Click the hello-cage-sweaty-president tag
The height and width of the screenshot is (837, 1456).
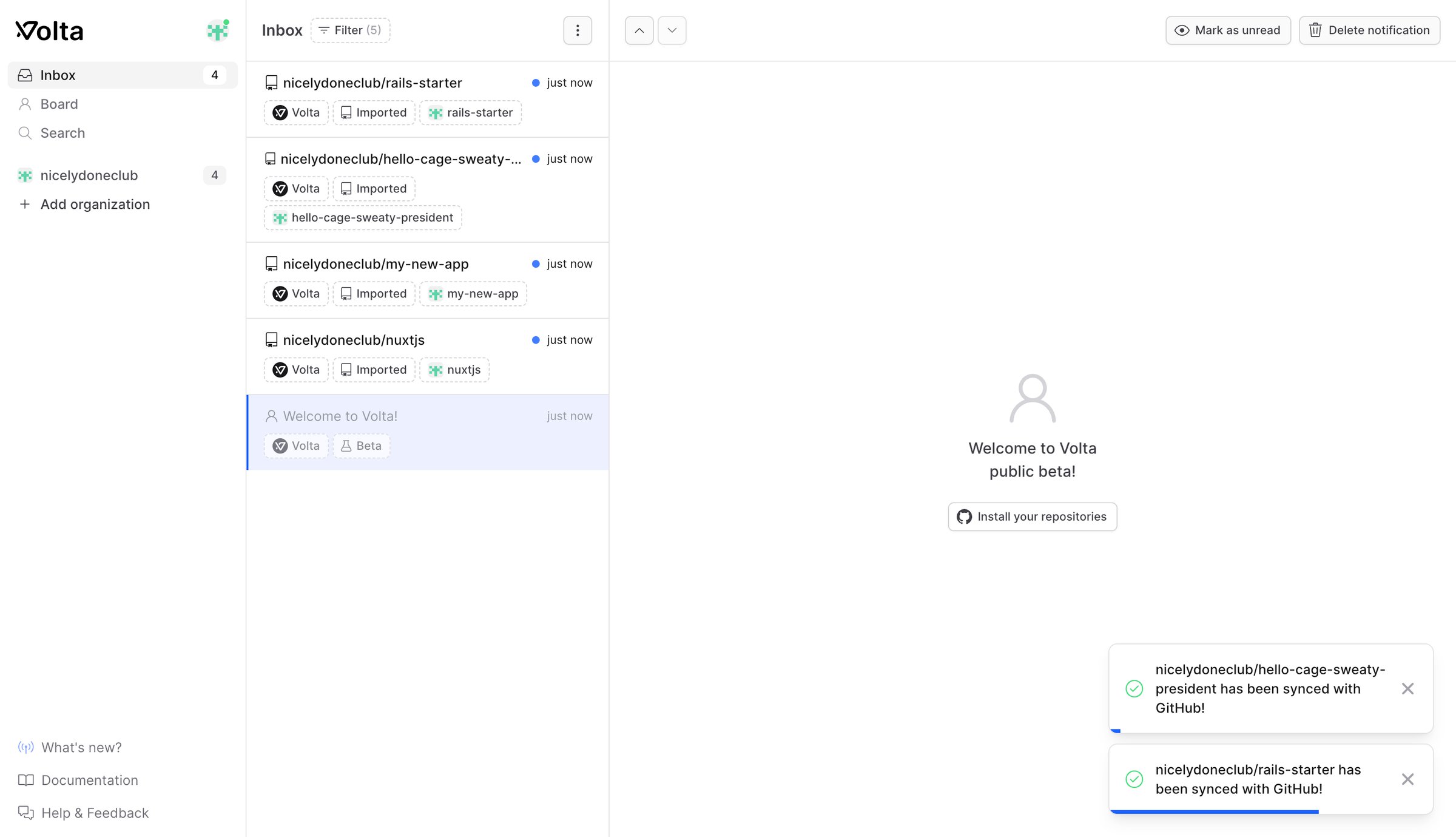[363, 218]
